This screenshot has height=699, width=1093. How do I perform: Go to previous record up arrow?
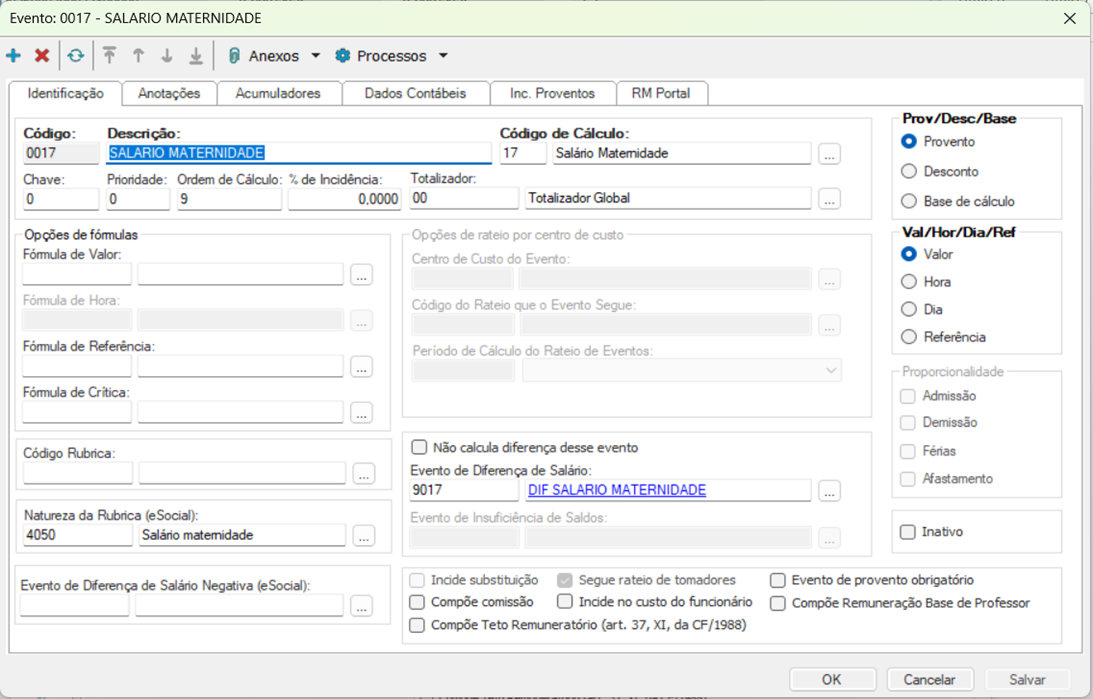click(139, 56)
